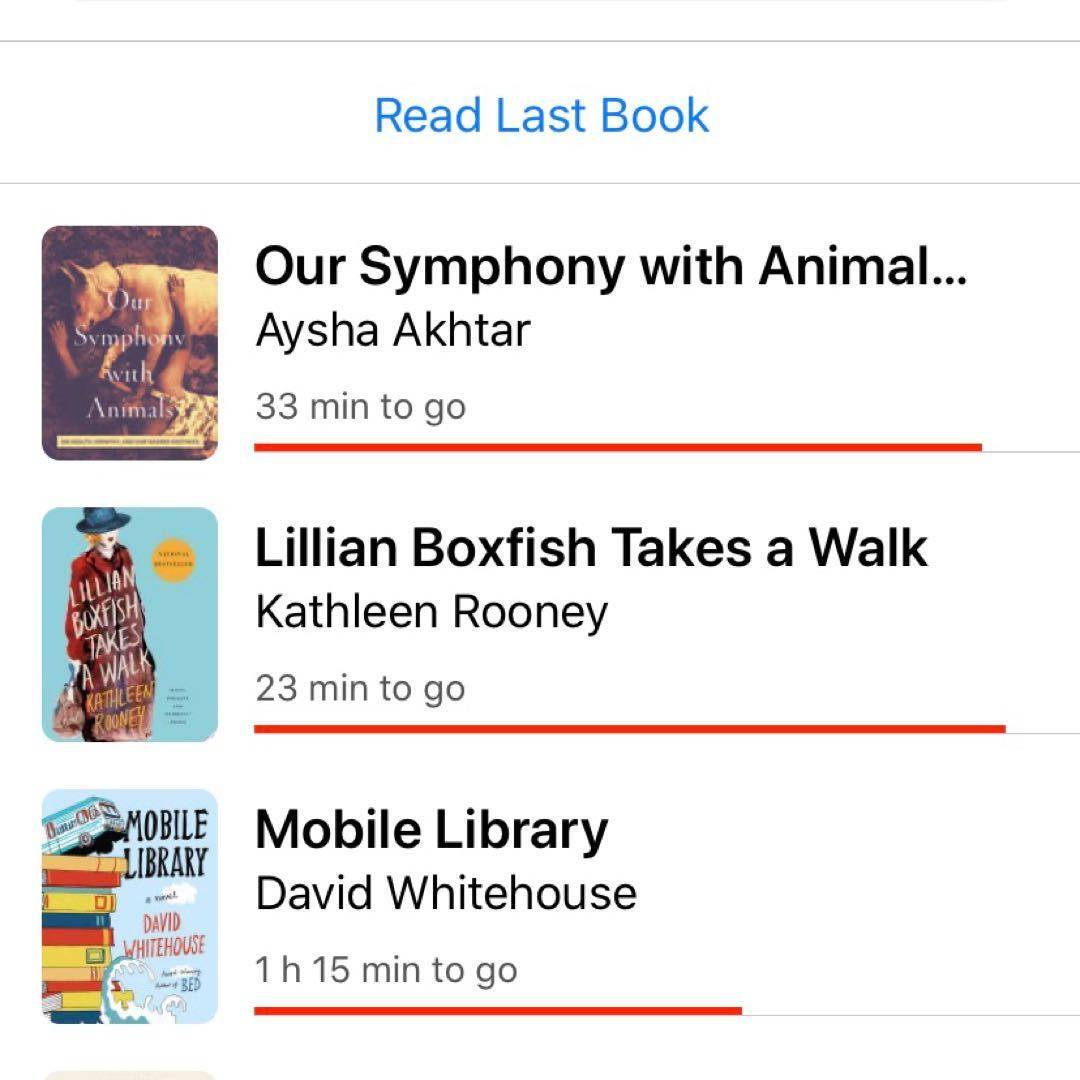
Task: Tap the Read Last Book link
Action: tap(541, 115)
